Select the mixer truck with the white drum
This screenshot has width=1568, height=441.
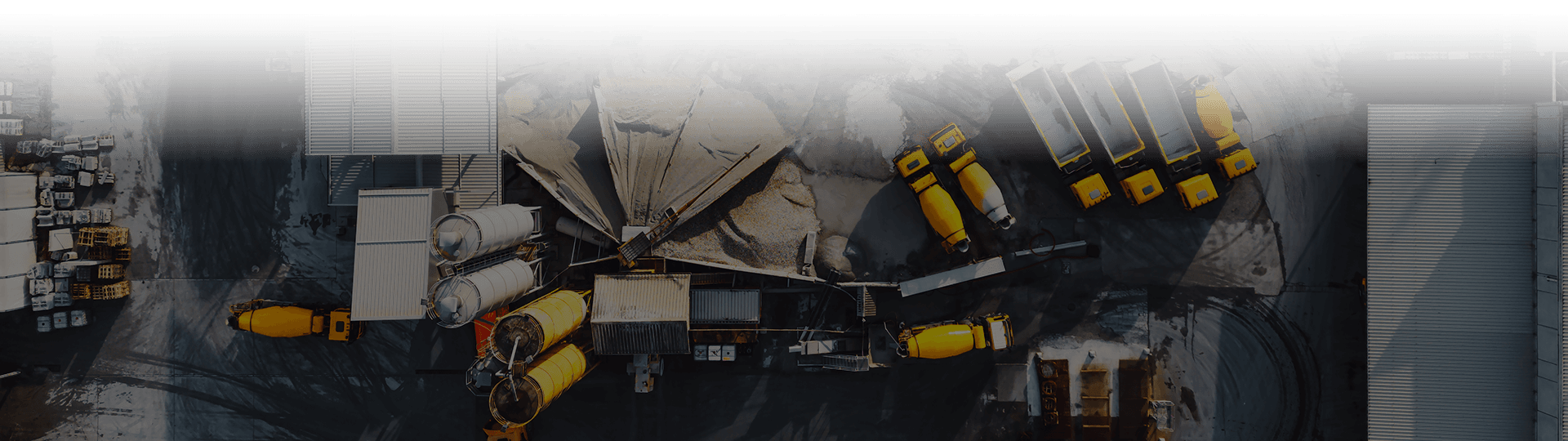pos(971,174)
